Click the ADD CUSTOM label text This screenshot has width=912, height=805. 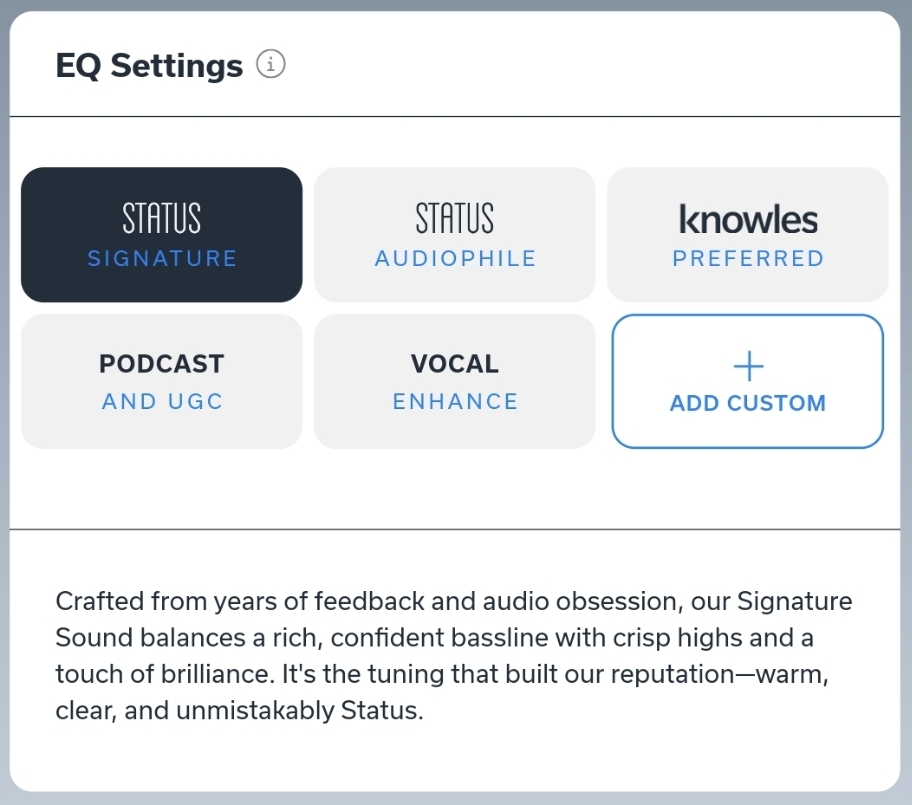tap(748, 404)
